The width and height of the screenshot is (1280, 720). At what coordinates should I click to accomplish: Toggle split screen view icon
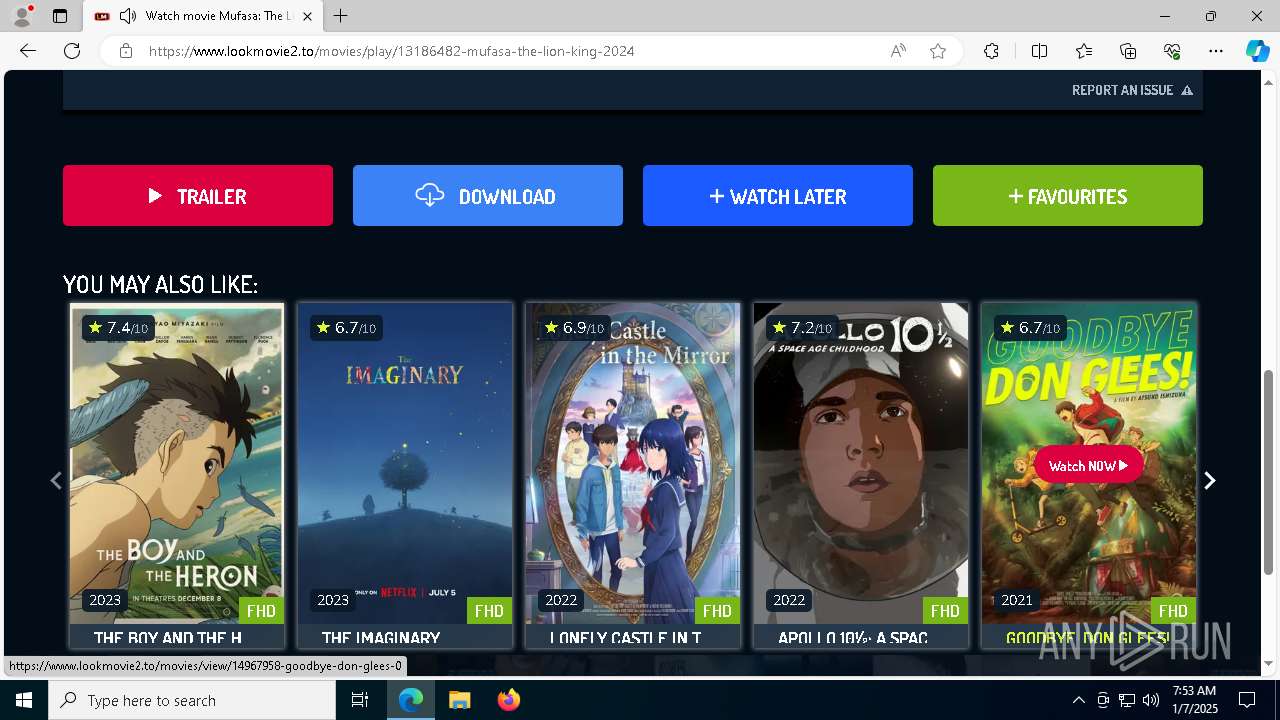(x=1039, y=51)
